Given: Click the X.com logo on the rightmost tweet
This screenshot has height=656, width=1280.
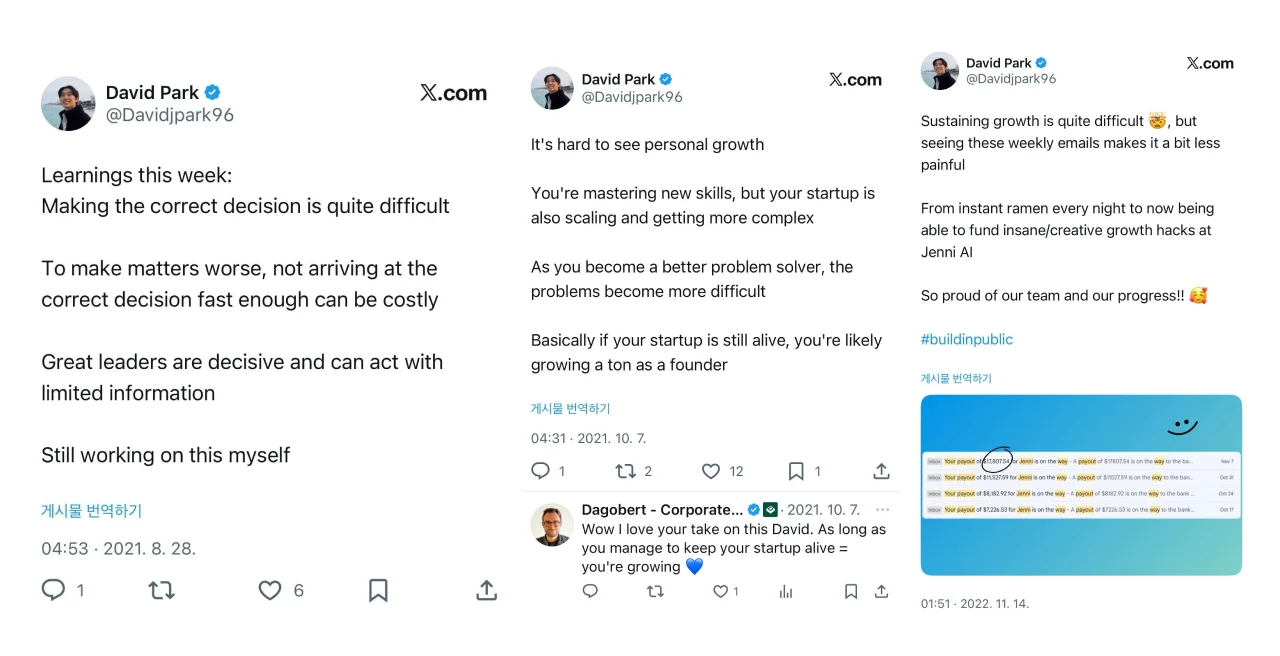Looking at the screenshot, I should coord(1210,63).
